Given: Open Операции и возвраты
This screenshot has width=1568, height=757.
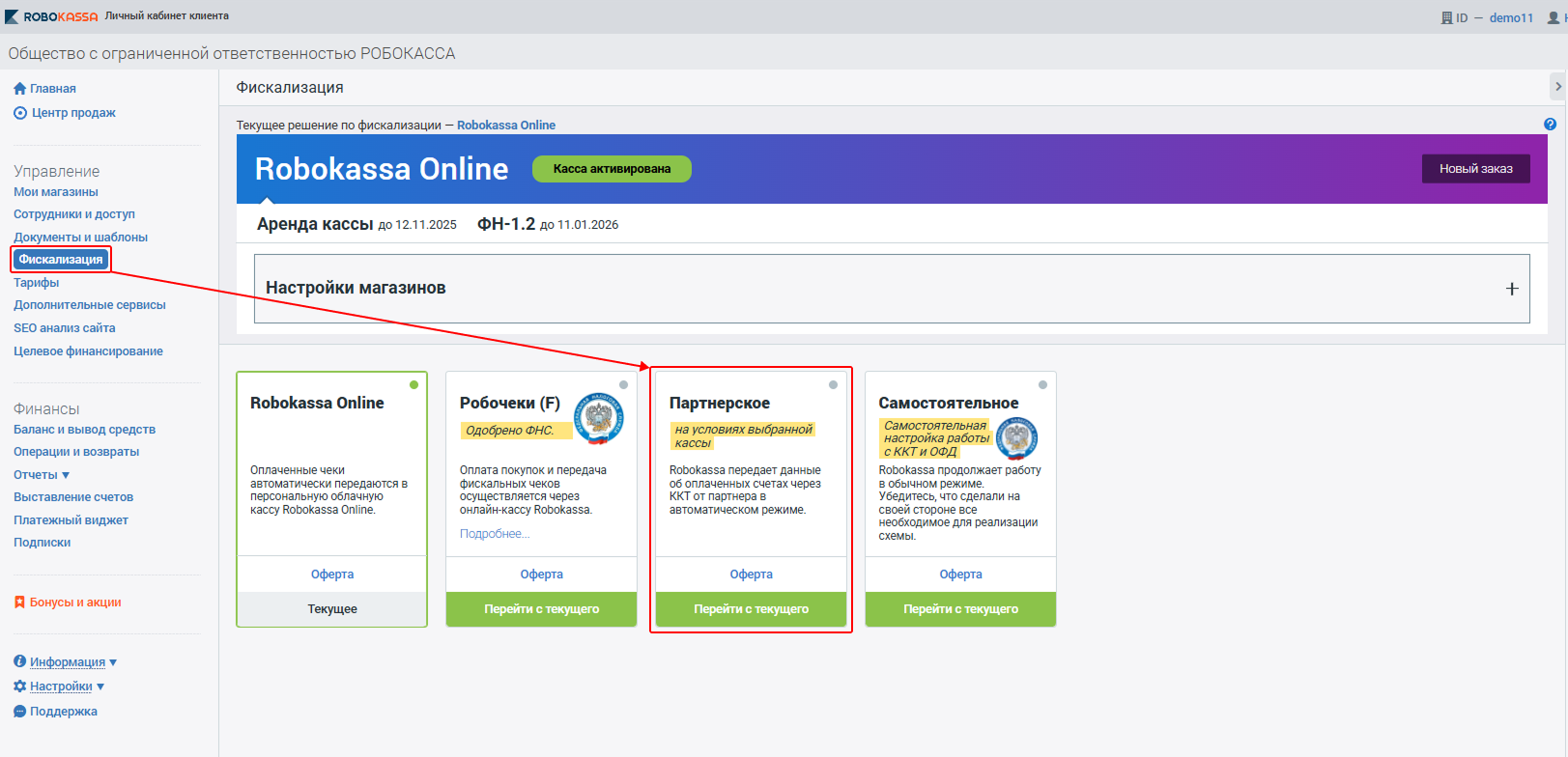Looking at the screenshot, I should [76, 451].
